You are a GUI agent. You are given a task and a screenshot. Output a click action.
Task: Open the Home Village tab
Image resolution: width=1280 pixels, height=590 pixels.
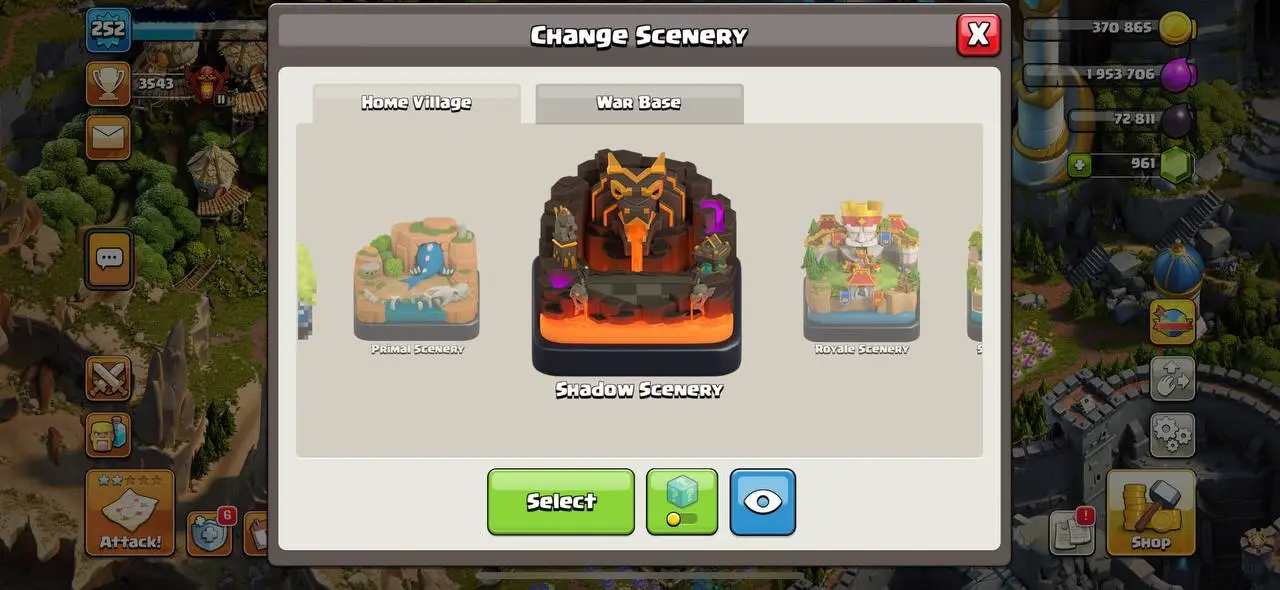pos(416,103)
